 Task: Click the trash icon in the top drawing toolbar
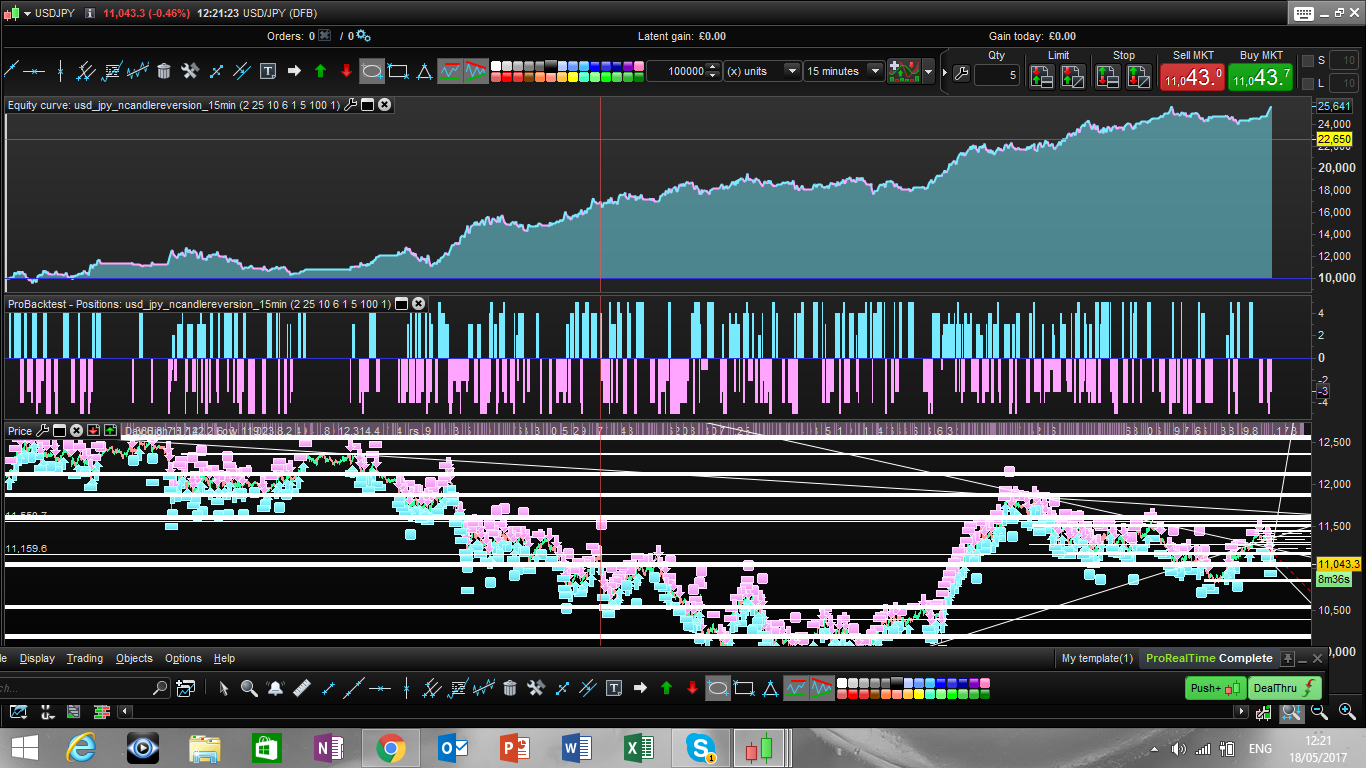163,71
